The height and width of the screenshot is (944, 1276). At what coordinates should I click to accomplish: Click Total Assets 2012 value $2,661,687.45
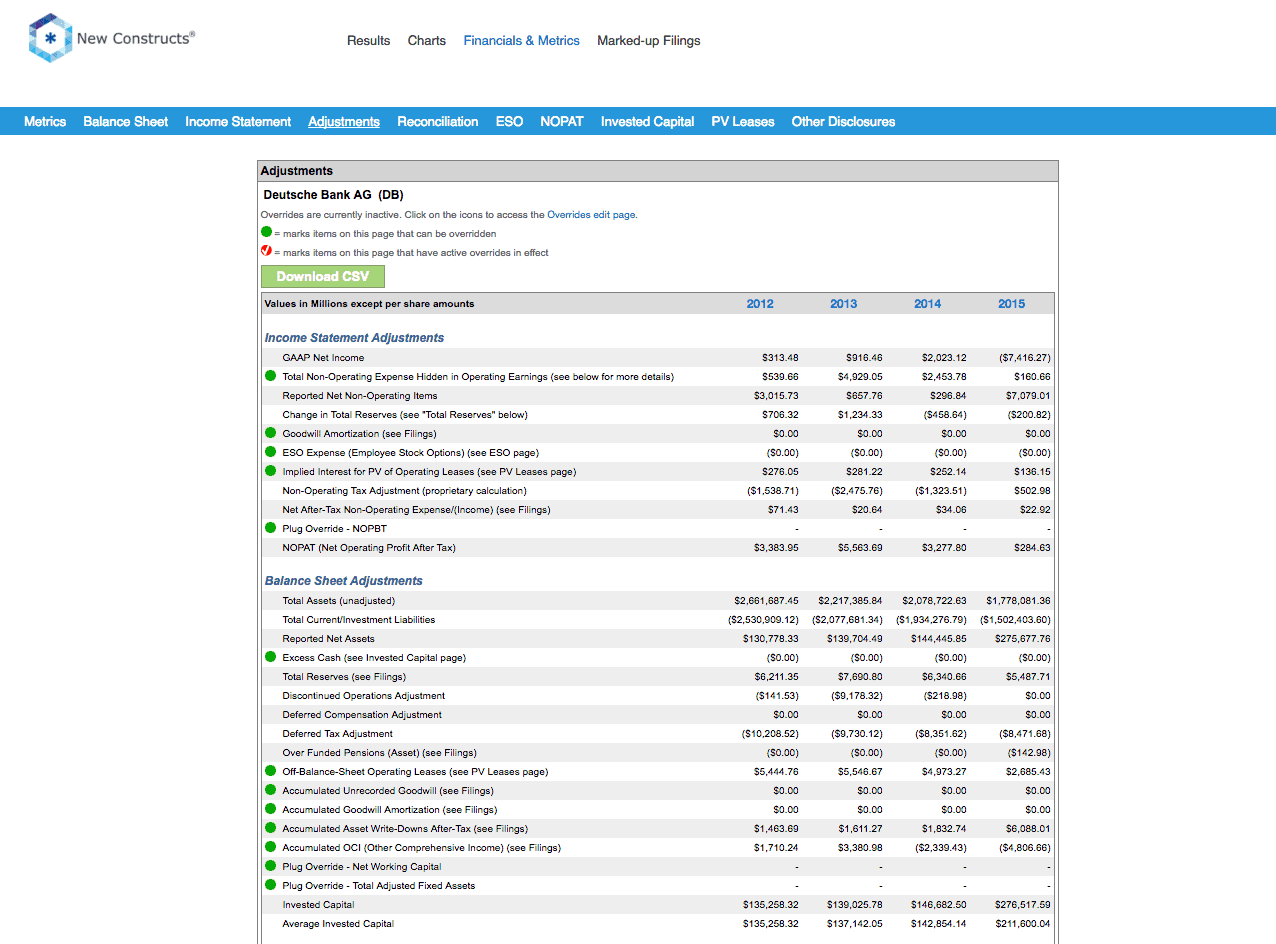coord(766,600)
